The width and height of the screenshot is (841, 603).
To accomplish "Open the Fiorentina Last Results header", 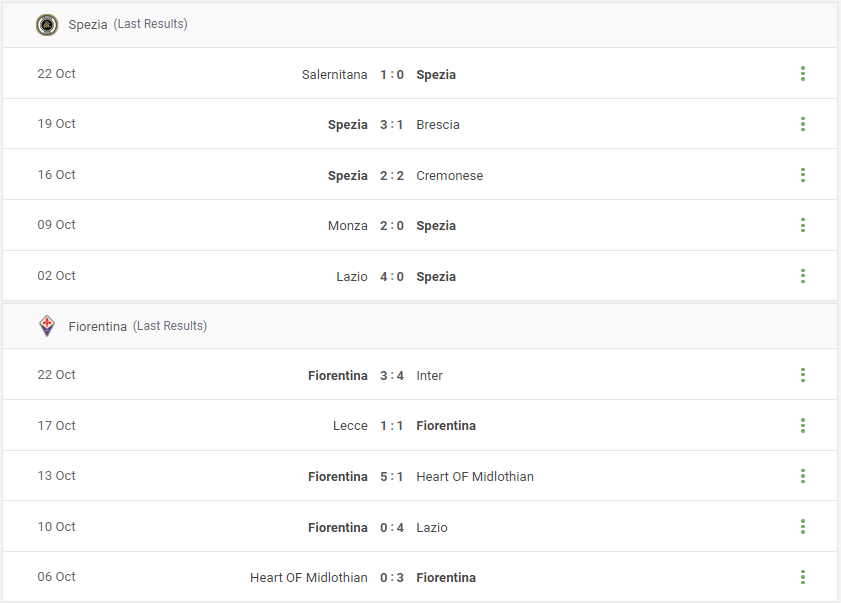I will click(x=138, y=326).
